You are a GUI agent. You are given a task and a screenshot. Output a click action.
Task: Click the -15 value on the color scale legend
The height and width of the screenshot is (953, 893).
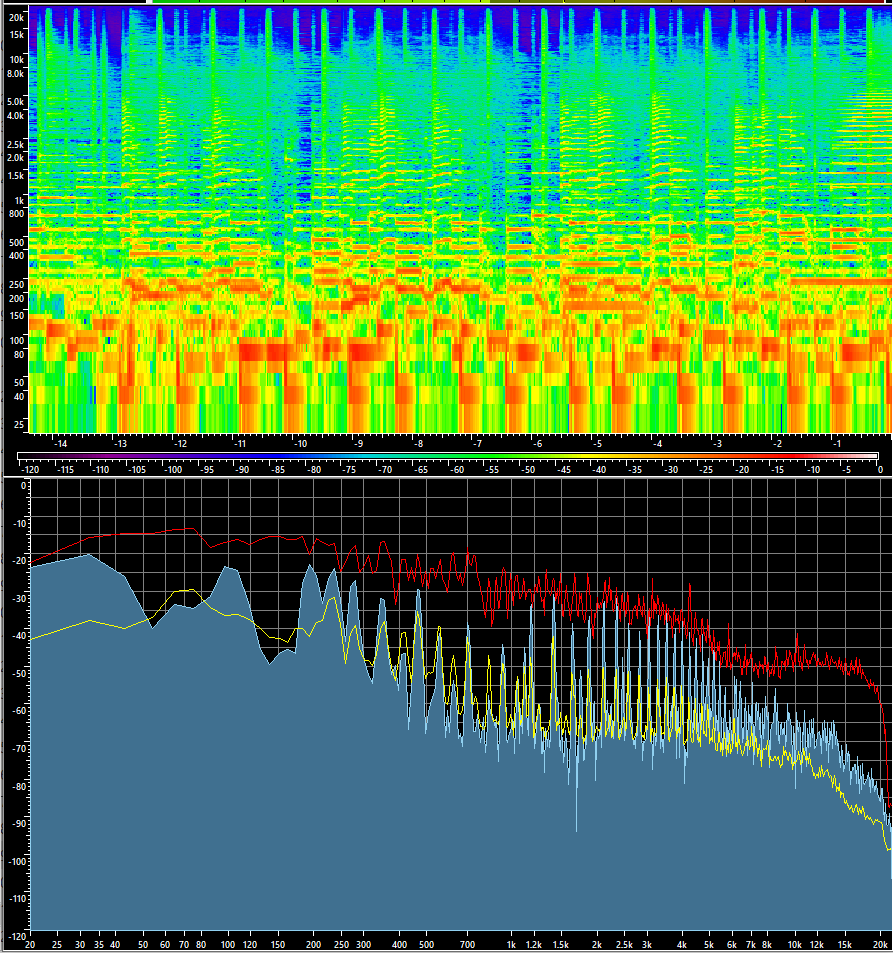pos(777,470)
